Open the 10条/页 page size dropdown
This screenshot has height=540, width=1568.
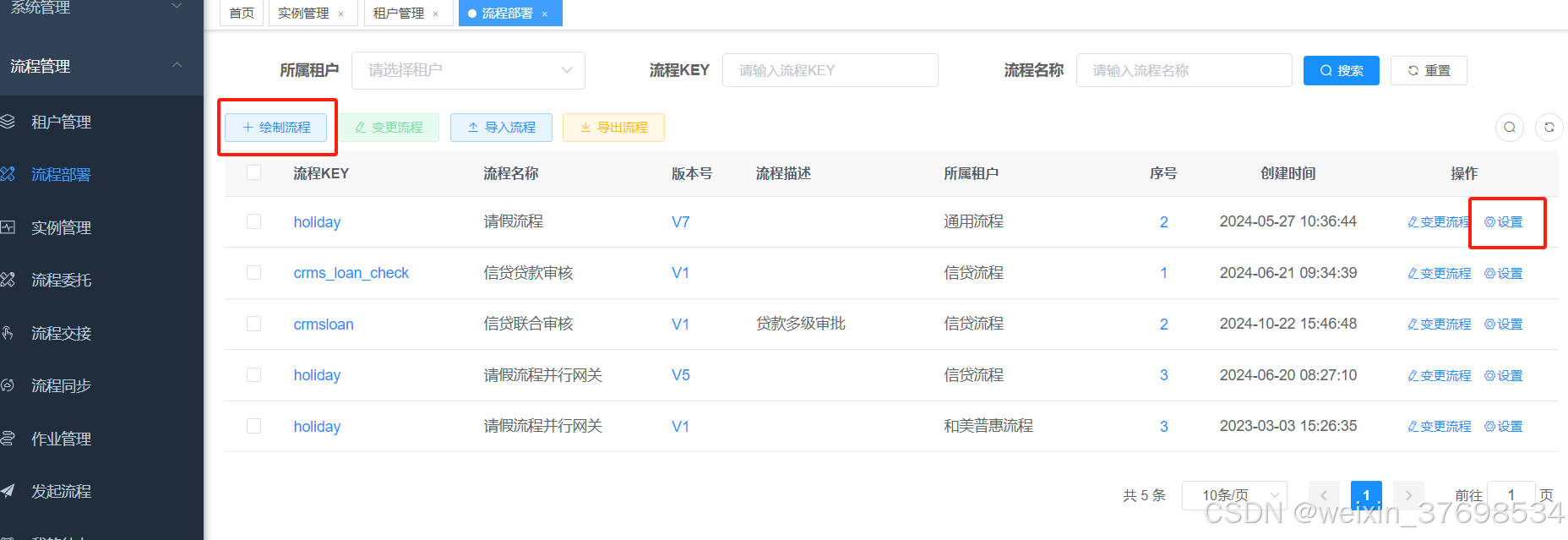tap(1234, 495)
